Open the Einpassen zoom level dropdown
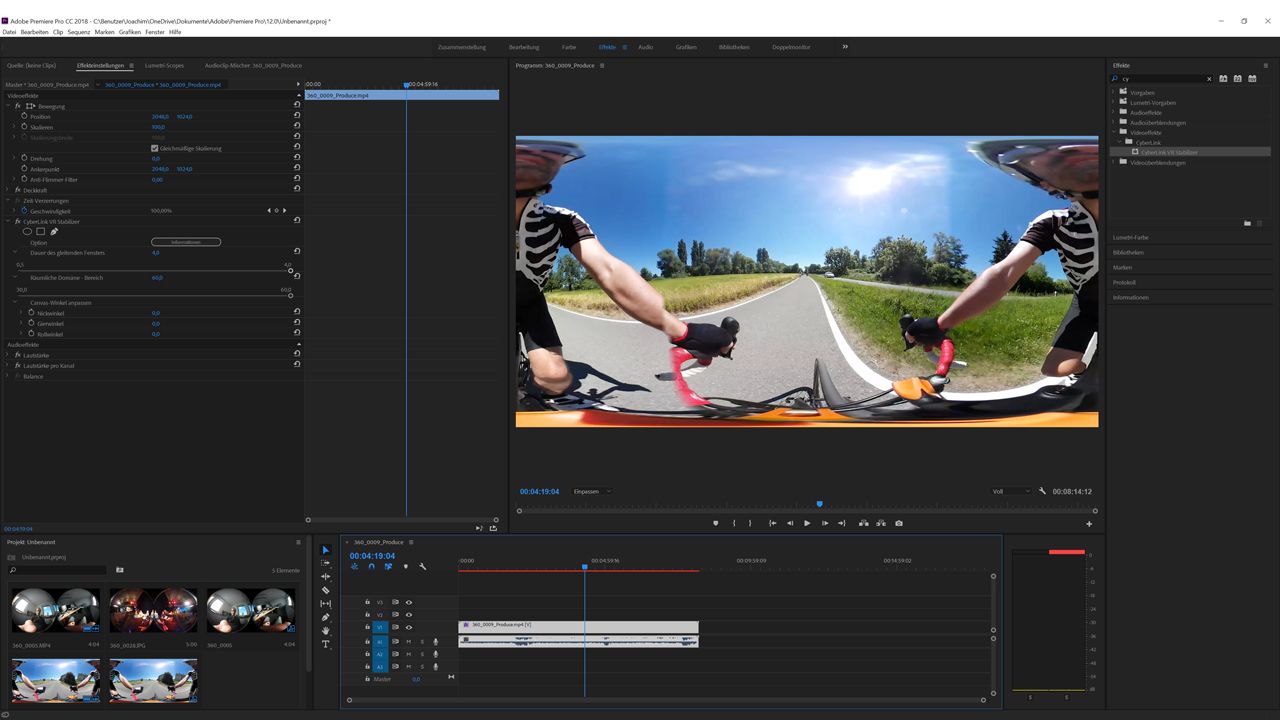Screen dimensions: 1280x720 (x=592, y=491)
